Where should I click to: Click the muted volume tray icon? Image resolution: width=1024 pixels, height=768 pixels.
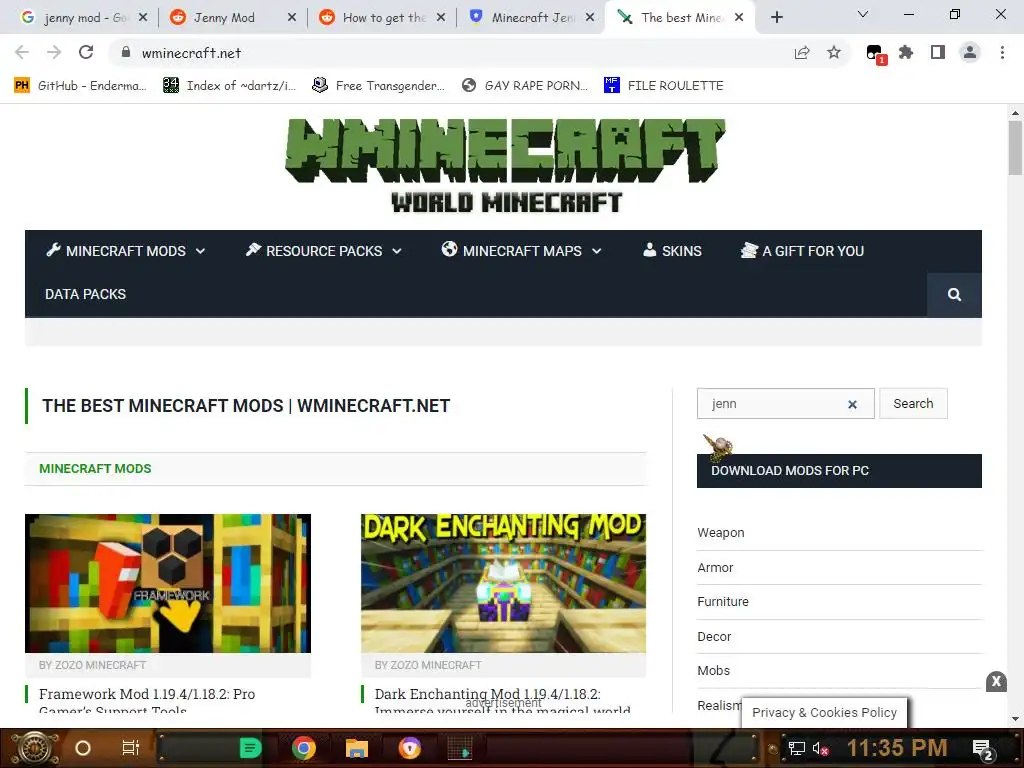pos(820,748)
